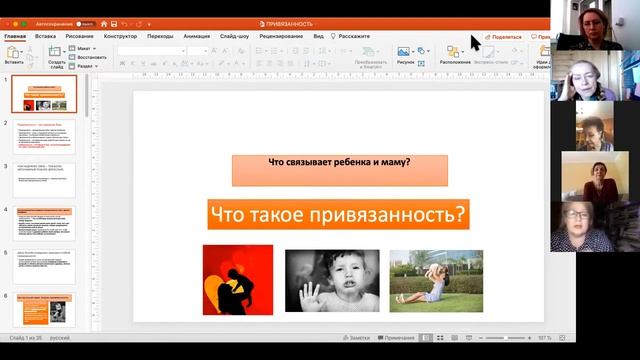Select slide 5 thumbnail

pyautogui.click(x=44, y=267)
